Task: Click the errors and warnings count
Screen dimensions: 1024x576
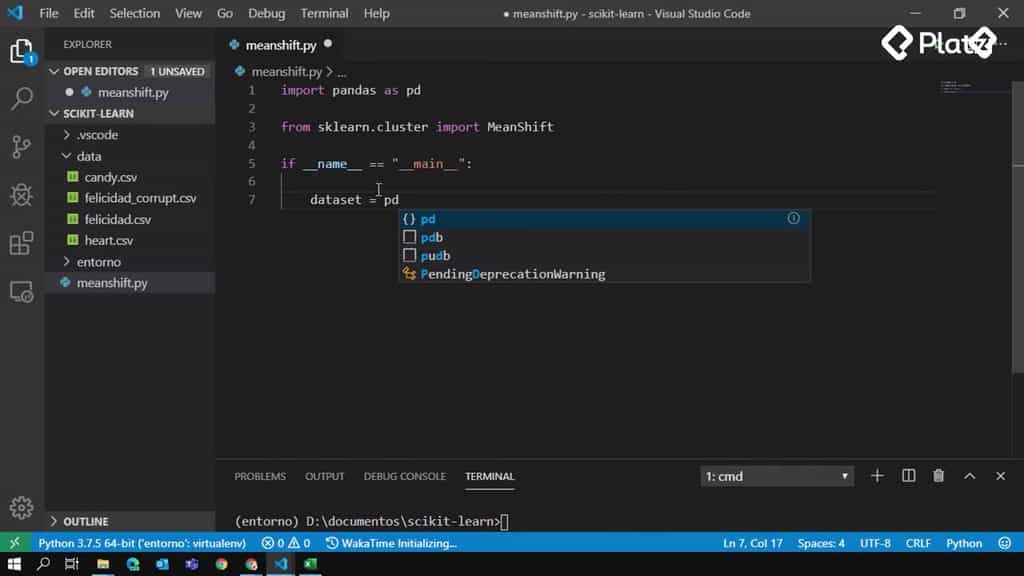Action: click(285, 543)
